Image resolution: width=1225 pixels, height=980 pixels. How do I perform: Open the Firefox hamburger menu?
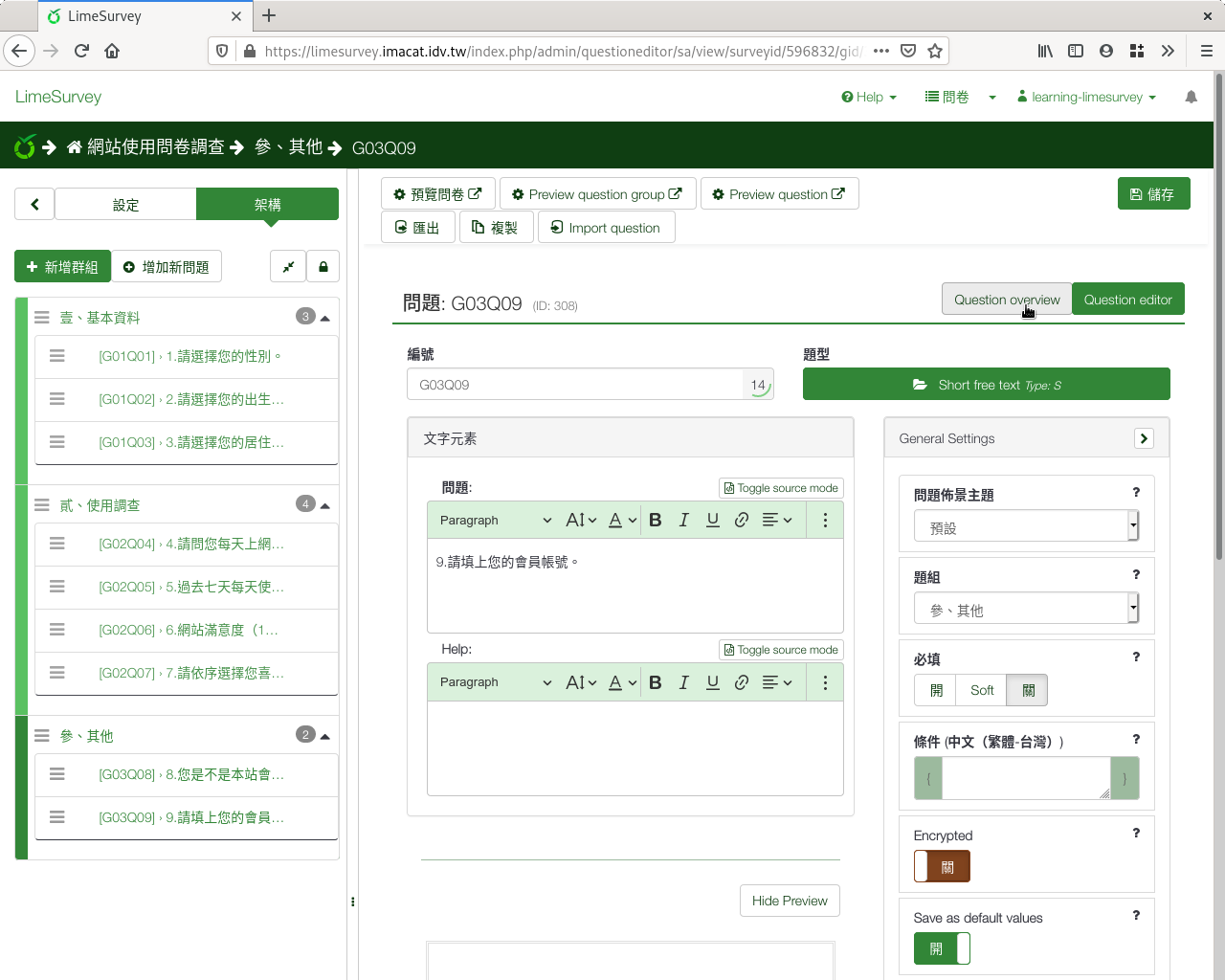tap(1206, 51)
